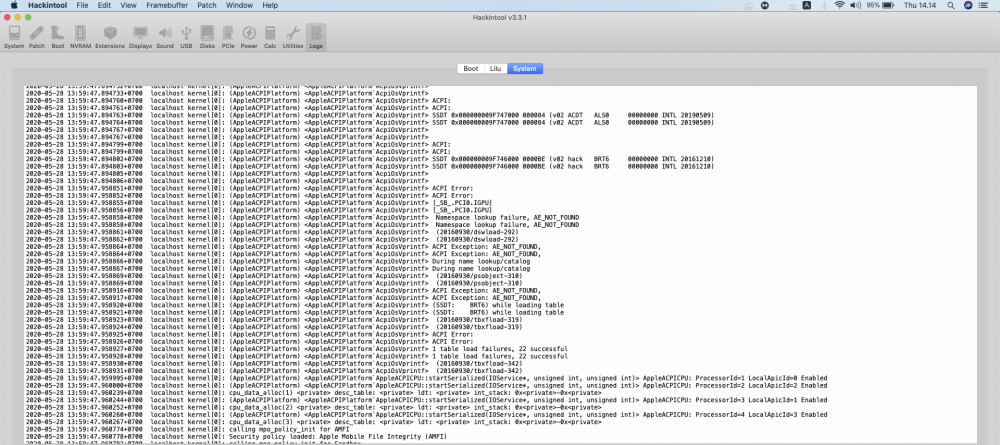Viewport: 1000px width, 445px height.
Task: Open the Calc toolbar section
Action: pyautogui.click(x=270, y=37)
